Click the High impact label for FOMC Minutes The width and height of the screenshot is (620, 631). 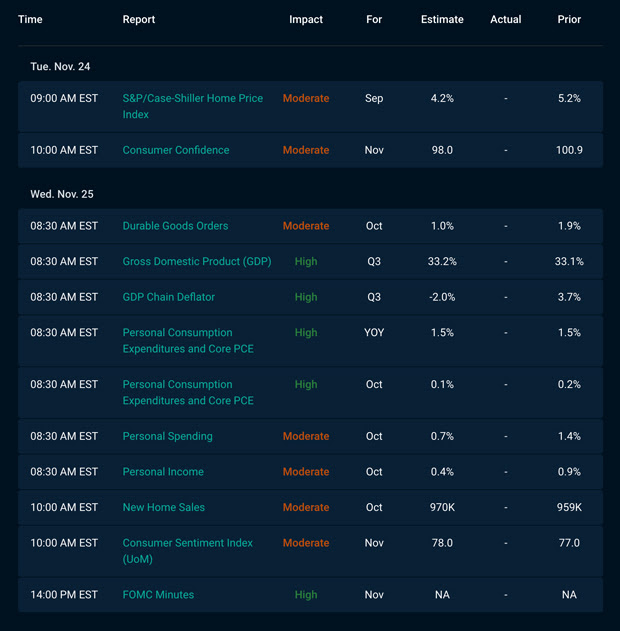(306, 595)
